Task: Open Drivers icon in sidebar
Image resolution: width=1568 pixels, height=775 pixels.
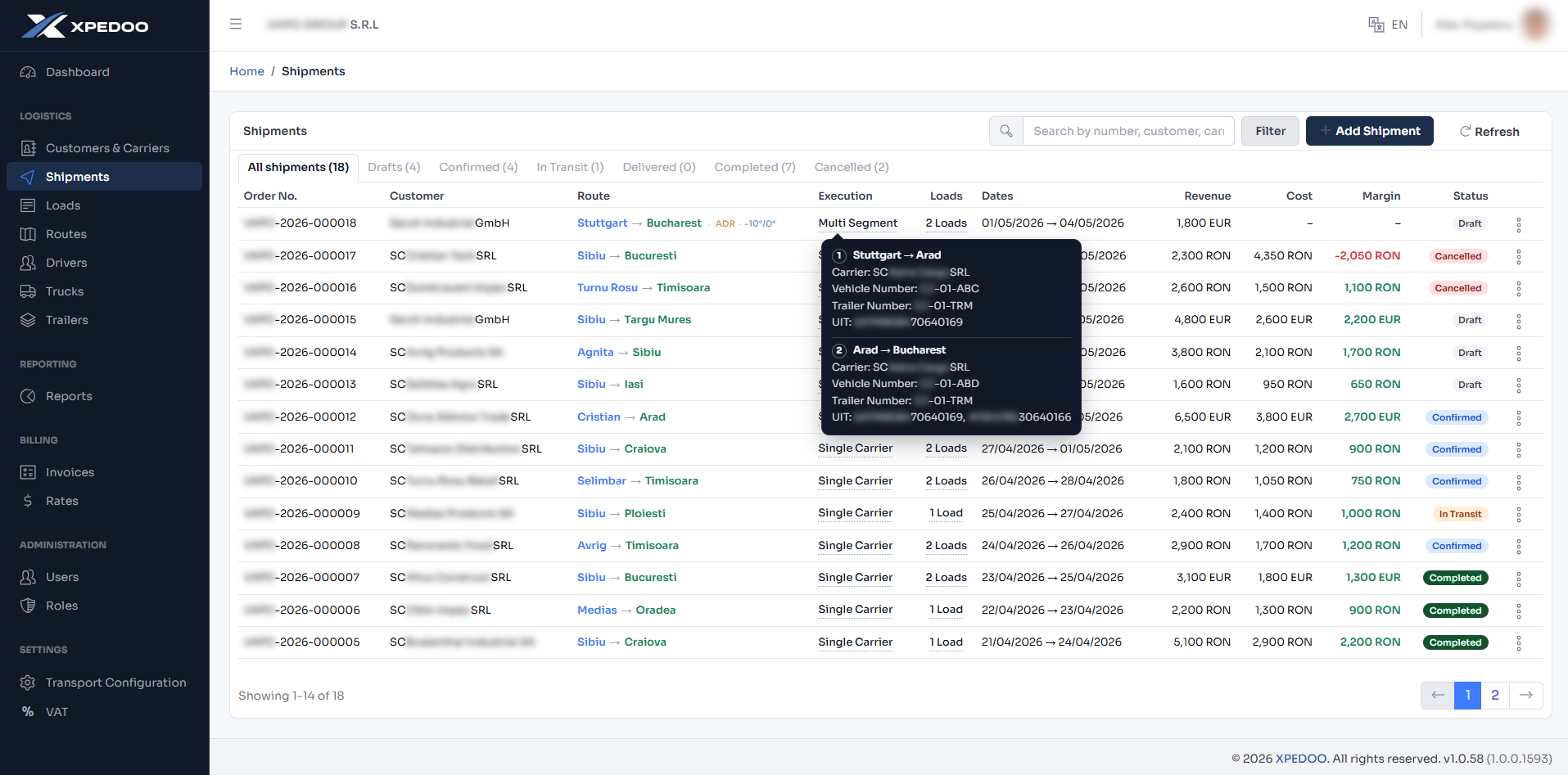Action: point(28,263)
